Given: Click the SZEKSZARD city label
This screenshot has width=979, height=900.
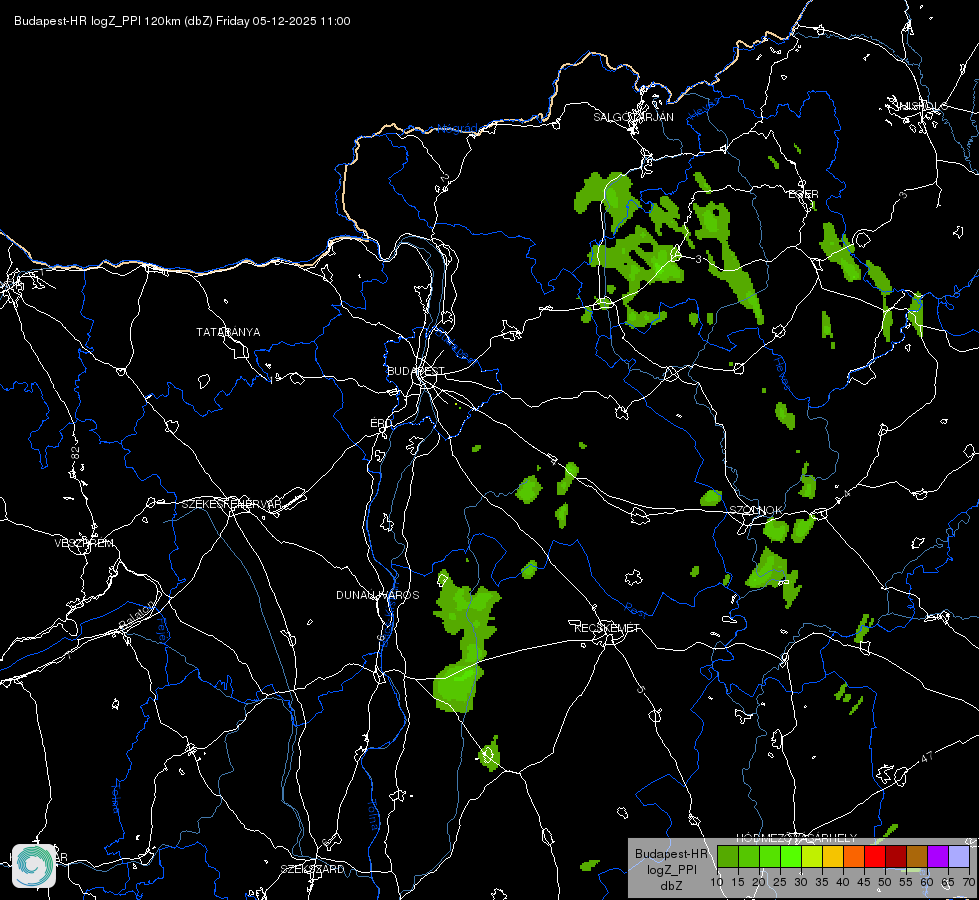Looking at the screenshot, I should [x=312, y=869].
